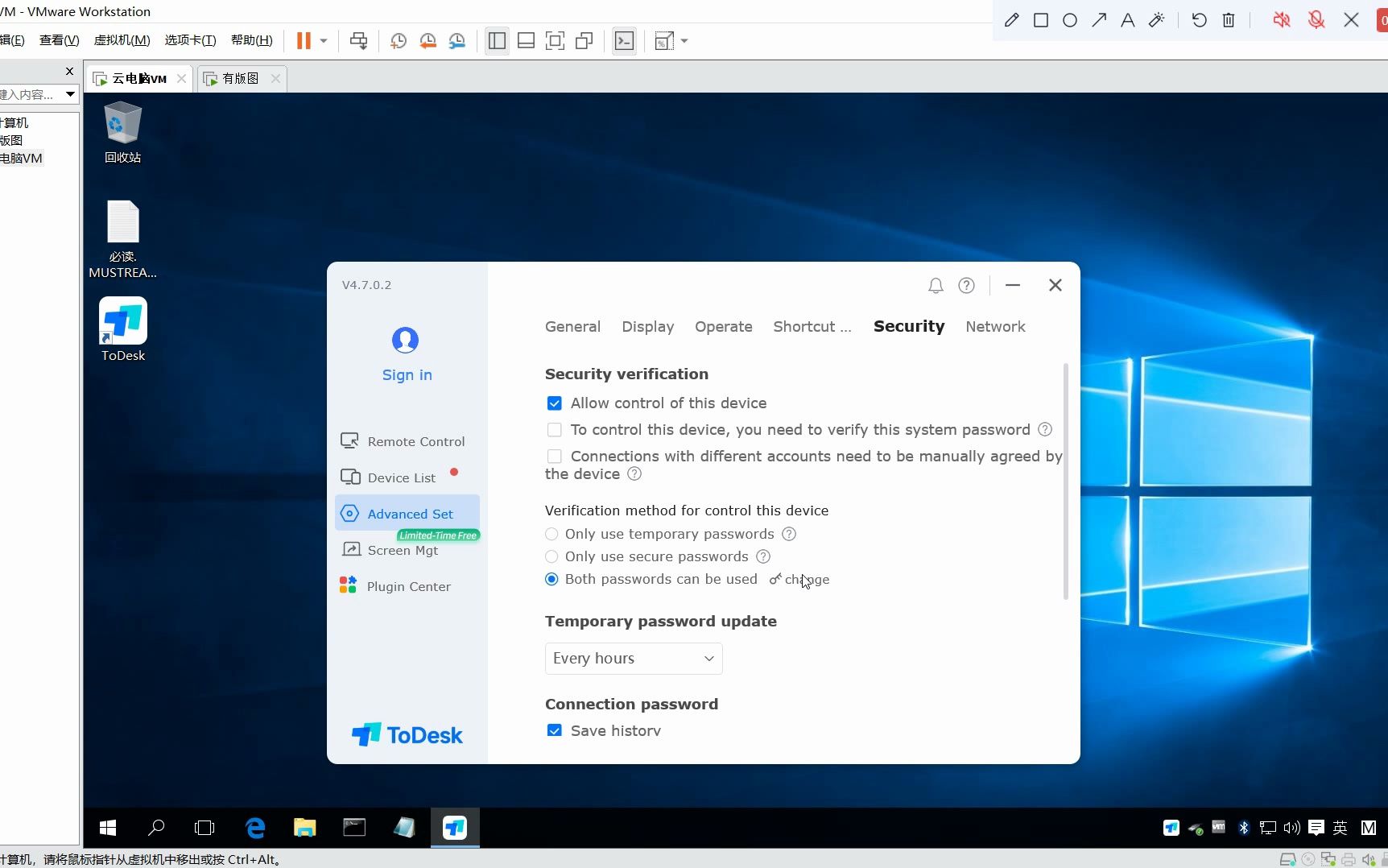The height and width of the screenshot is (868, 1388).
Task: Open ToDesk shortcut on the desktop
Action: (x=123, y=329)
